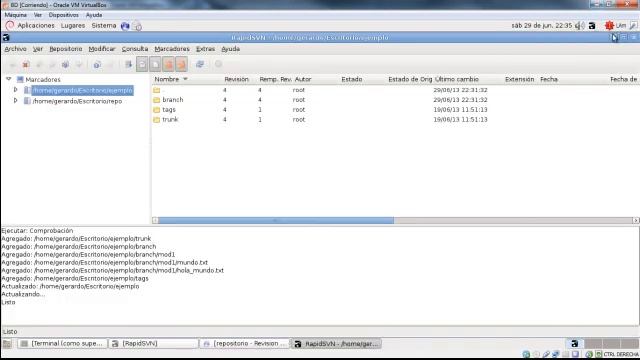Open the VirtualBox Dispositivos menu
This screenshot has width=640, height=360.
[64, 15]
